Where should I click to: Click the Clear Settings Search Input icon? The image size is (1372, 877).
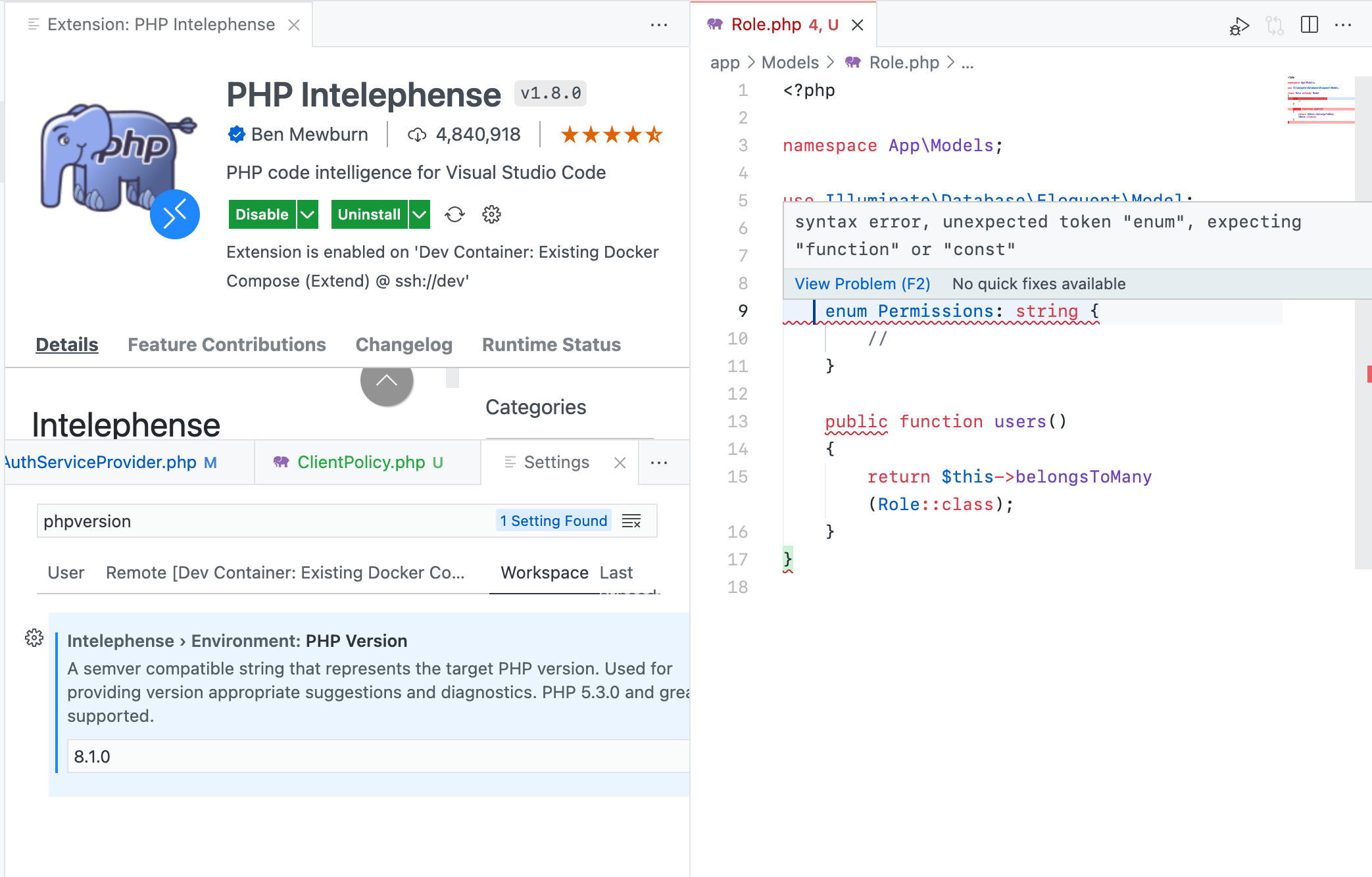[631, 521]
